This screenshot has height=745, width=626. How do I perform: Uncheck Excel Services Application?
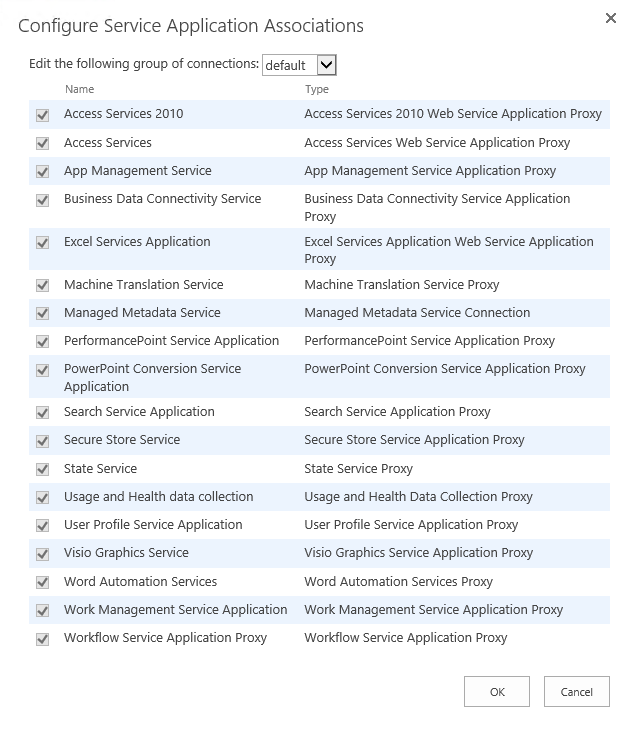pos(43,243)
